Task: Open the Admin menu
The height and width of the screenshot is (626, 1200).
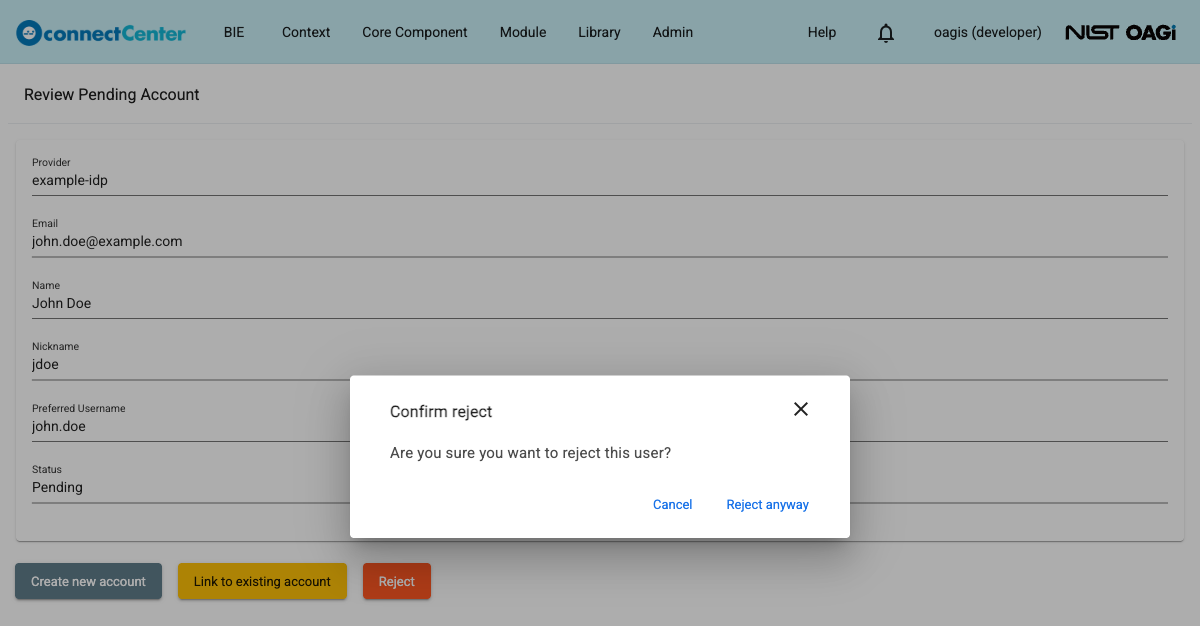Action: 673,32
